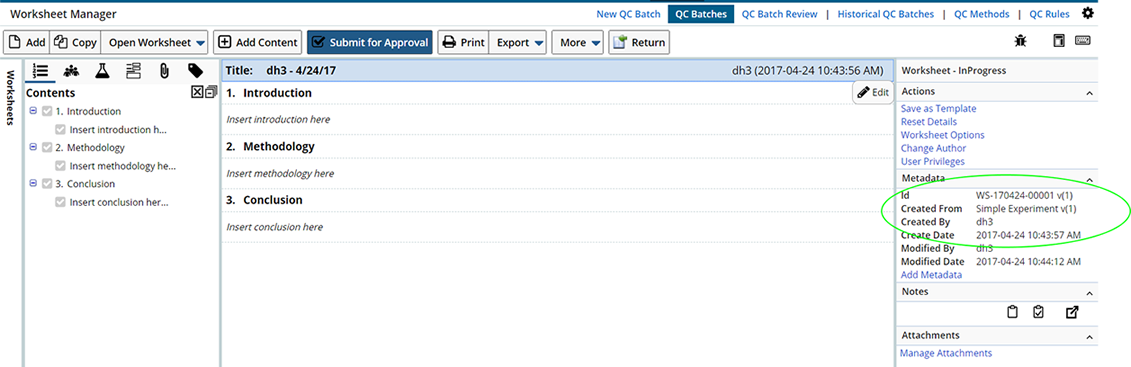This screenshot has height=367, width=1131.
Task: Click the Reset Details link
Action: pyautogui.click(x=929, y=122)
